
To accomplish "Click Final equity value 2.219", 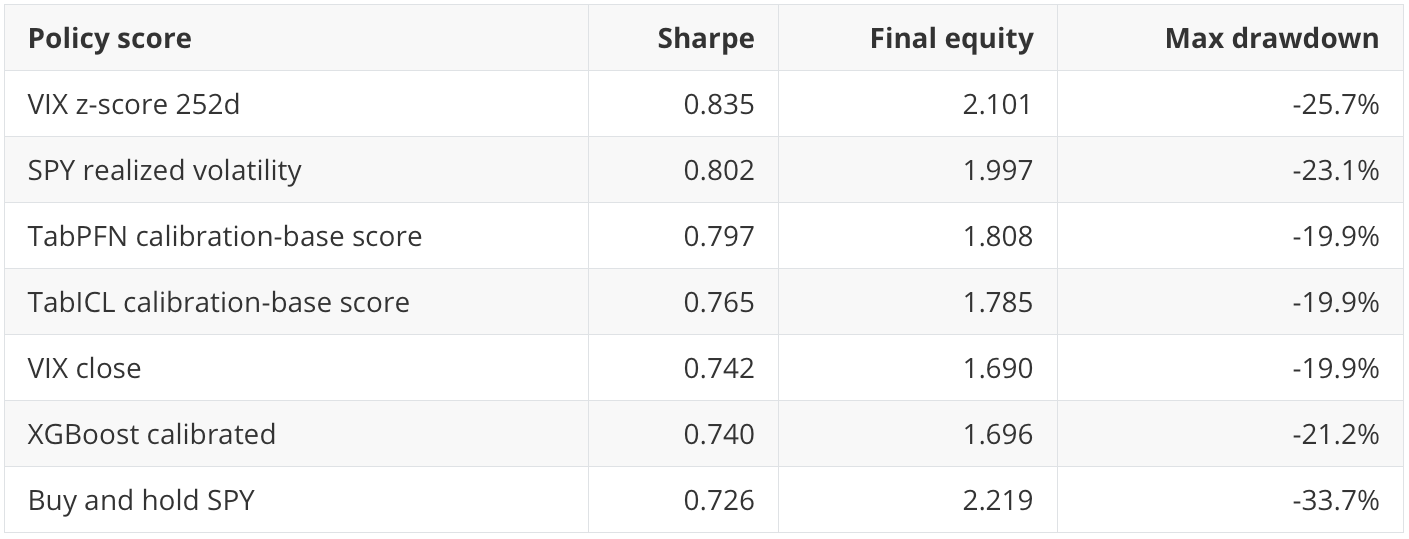I will click(998, 500).
